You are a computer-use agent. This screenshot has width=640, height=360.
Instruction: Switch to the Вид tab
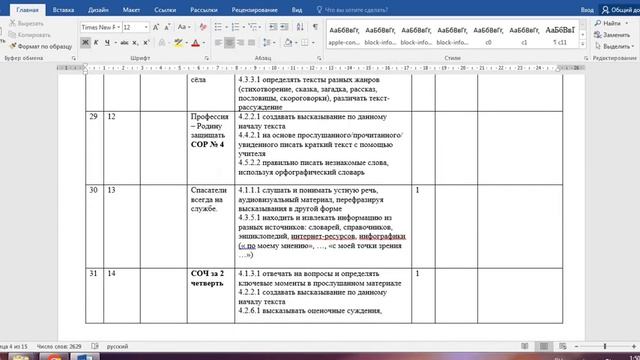pyautogui.click(x=297, y=10)
